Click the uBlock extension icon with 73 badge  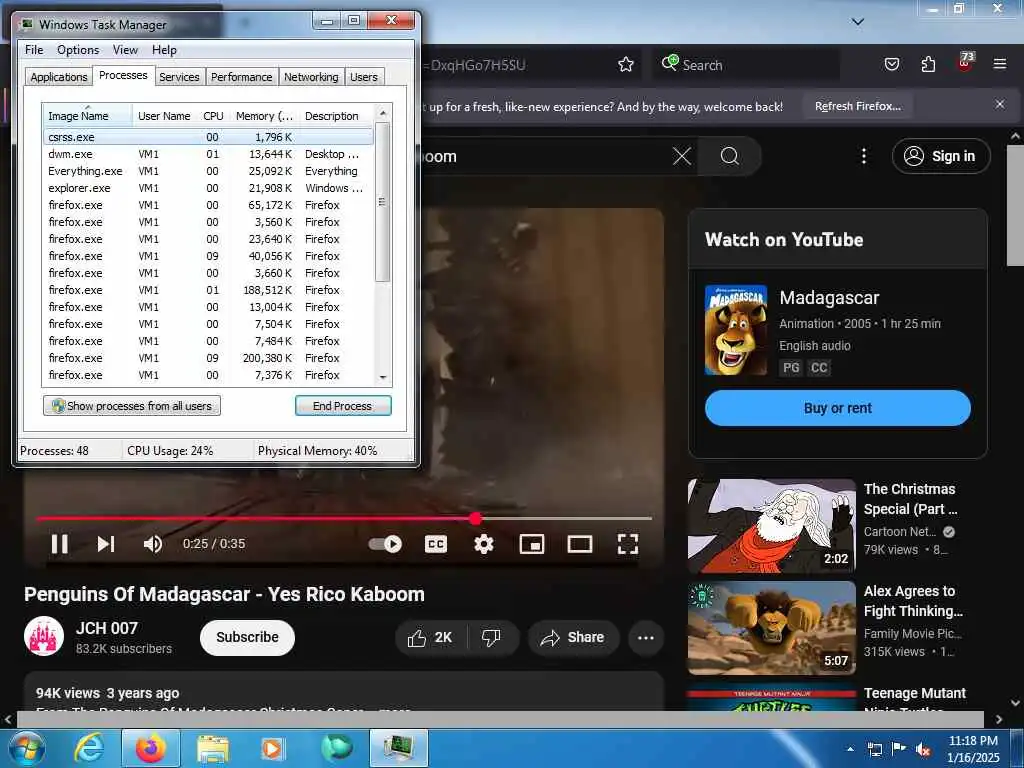click(965, 63)
